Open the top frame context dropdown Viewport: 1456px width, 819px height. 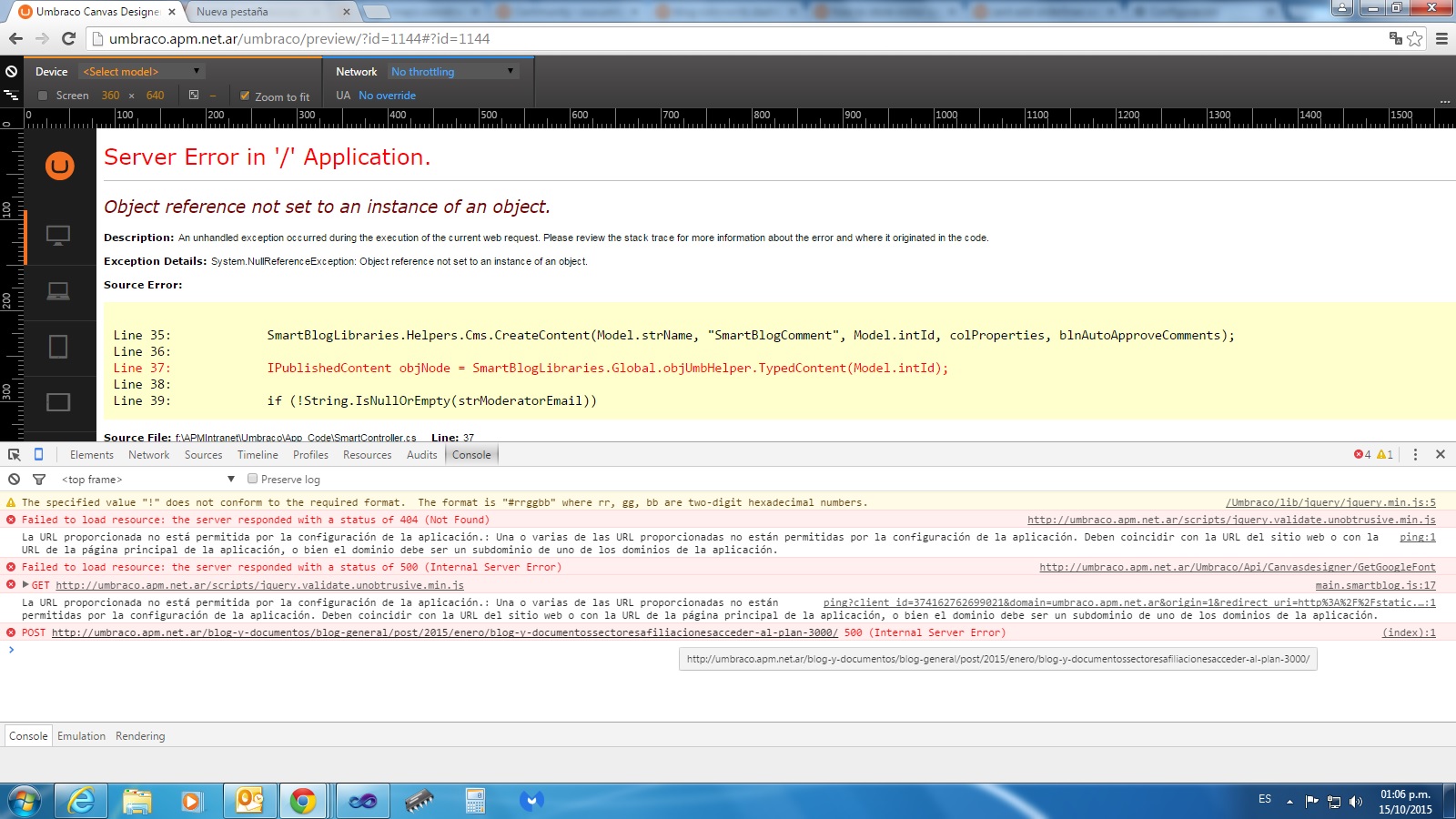pos(147,479)
